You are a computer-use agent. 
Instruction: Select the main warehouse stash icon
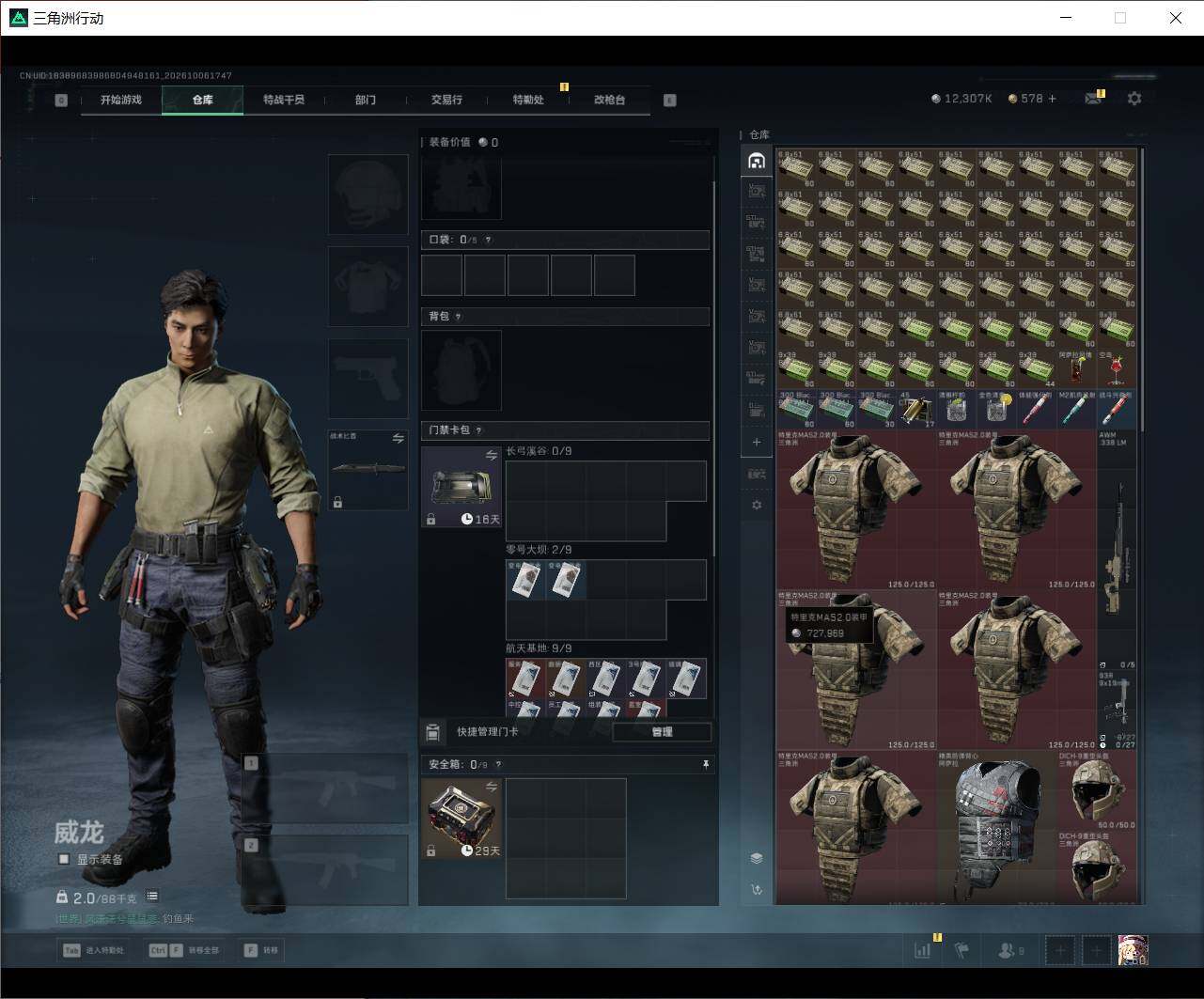point(757,161)
